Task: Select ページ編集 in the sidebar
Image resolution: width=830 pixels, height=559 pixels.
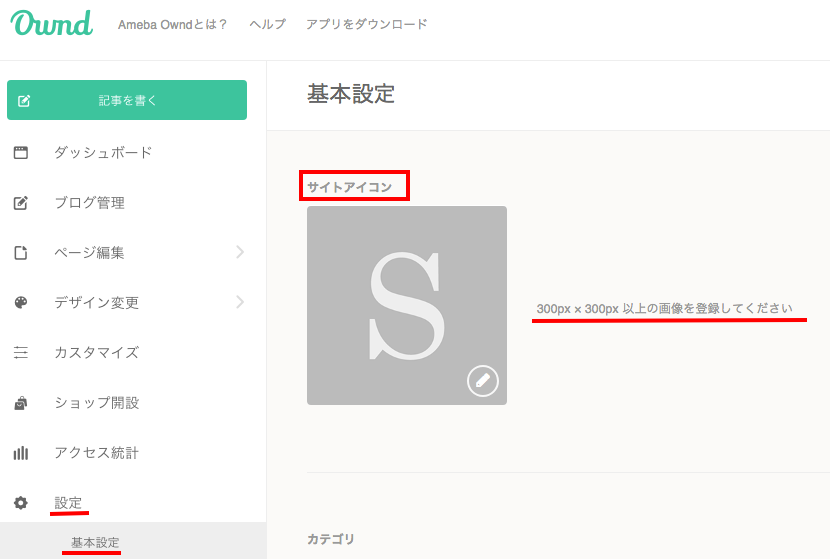Action: point(89,253)
